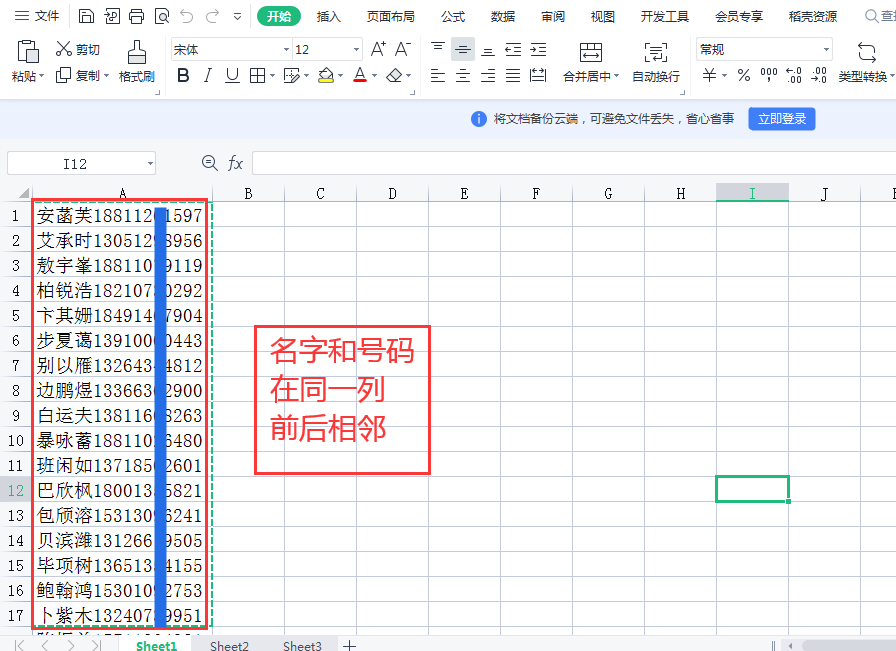The height and width of the screenshot is (651, 896).
Task: Click the eraser clear-format icon
Action: (394, 75)
